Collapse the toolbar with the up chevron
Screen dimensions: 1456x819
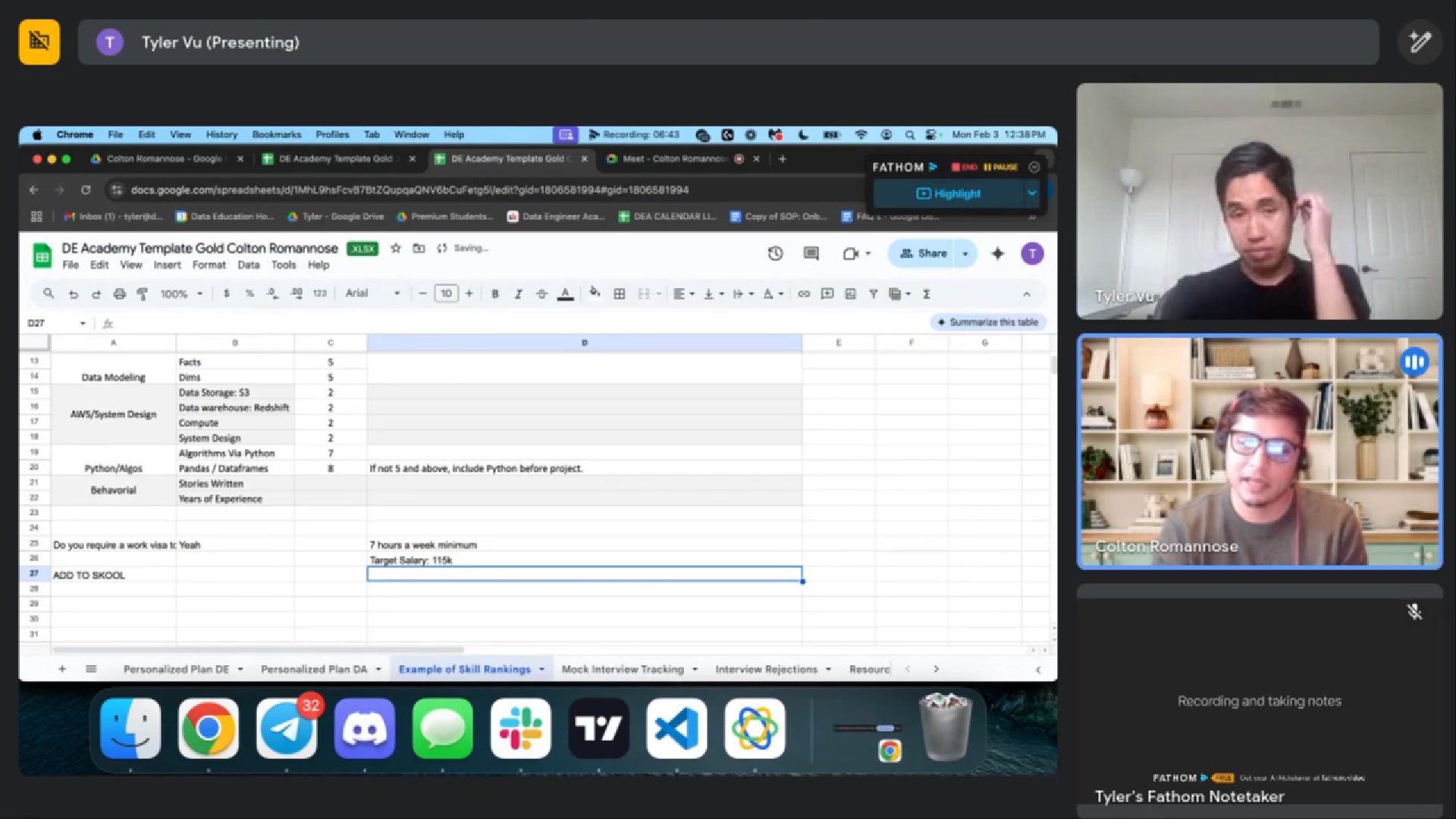click(1027, 294)
